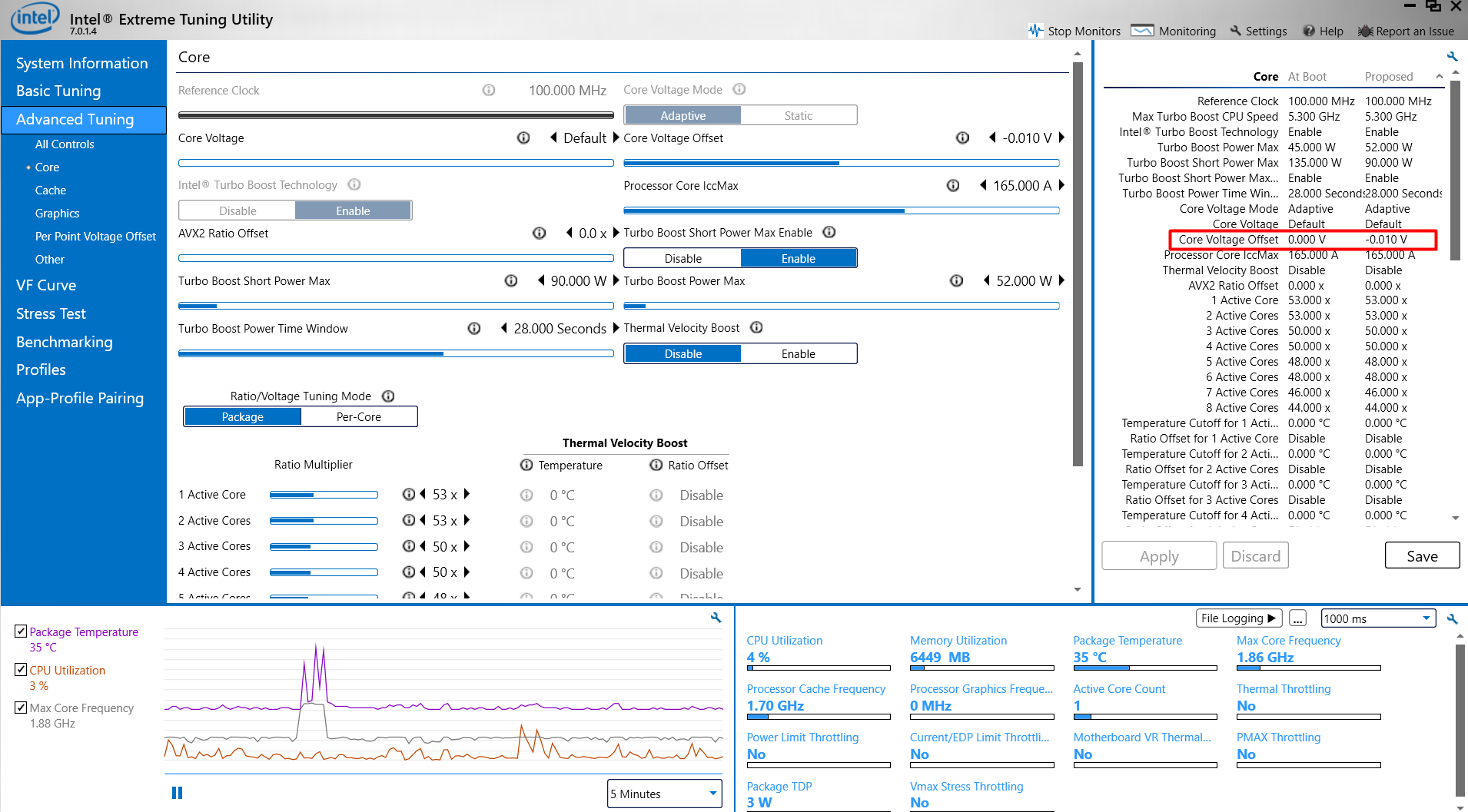This screenshot has height=812, width=1468.
Task: Click Thermal Velocity Temperature column info icon
Action: [x=526, y=465]
